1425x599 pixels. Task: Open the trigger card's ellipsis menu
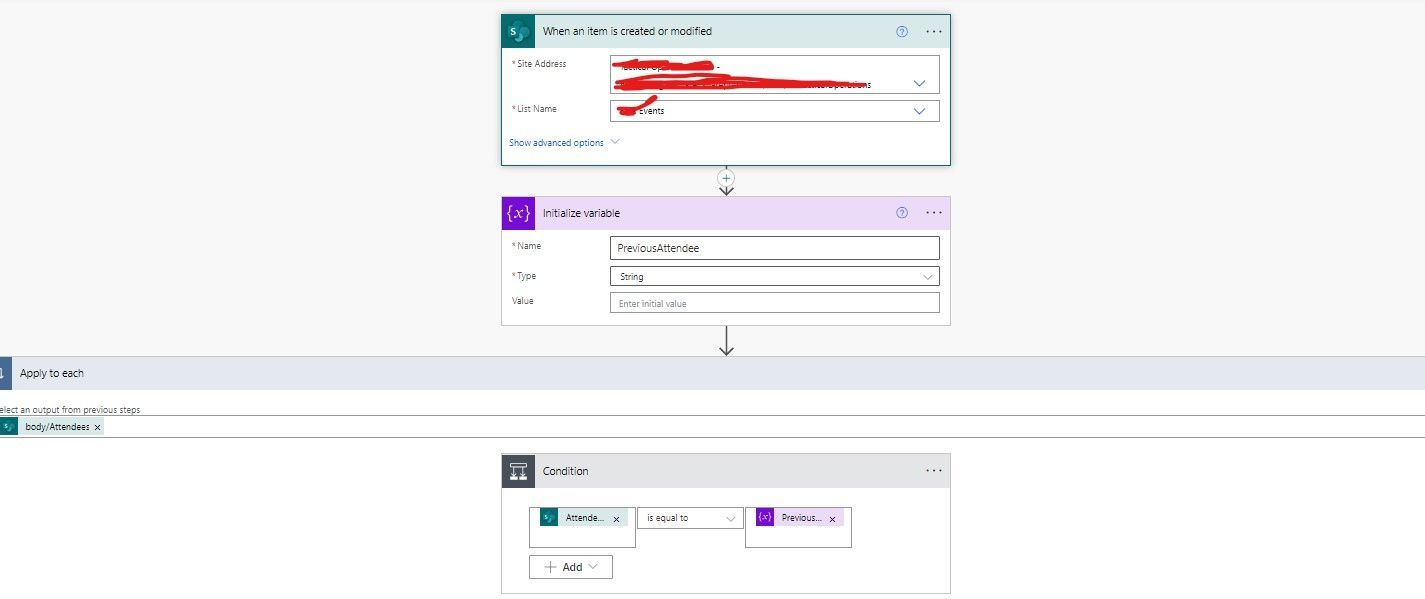[934, 31]
